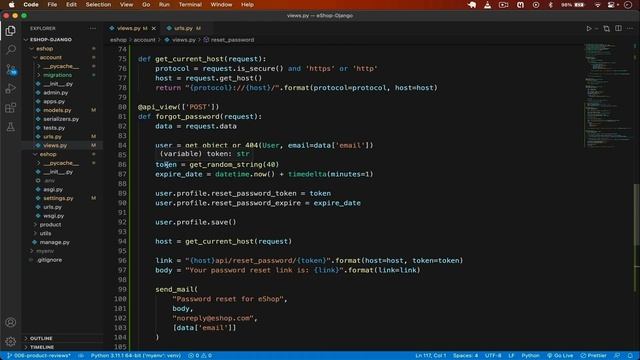Open errors and warnings count in status bar
This screenshot has width=640, height=360.
click(x=200, y=356)
